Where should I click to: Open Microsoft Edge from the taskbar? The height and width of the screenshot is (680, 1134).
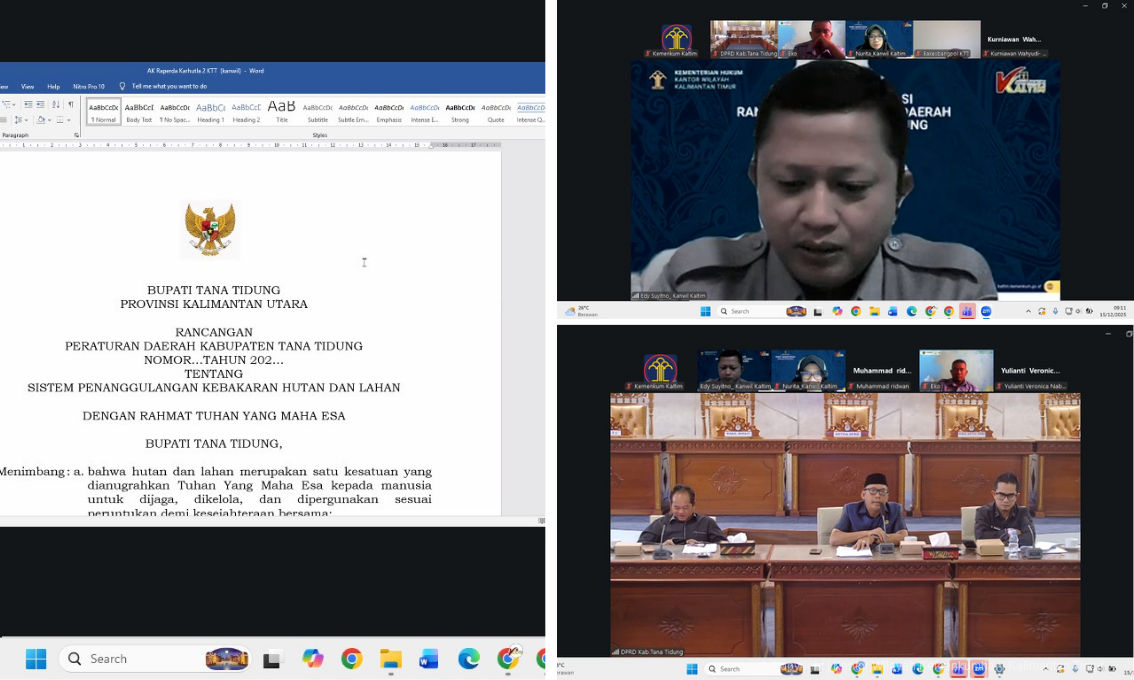click(468, 659)
